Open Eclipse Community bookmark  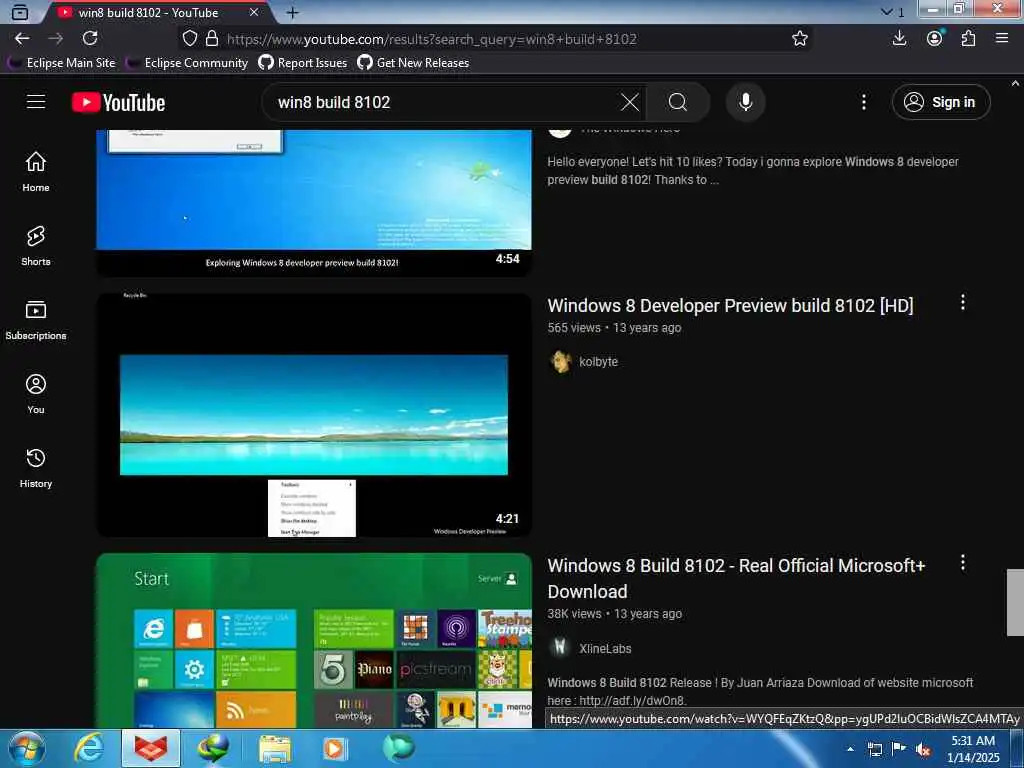[x=187, y=63]
